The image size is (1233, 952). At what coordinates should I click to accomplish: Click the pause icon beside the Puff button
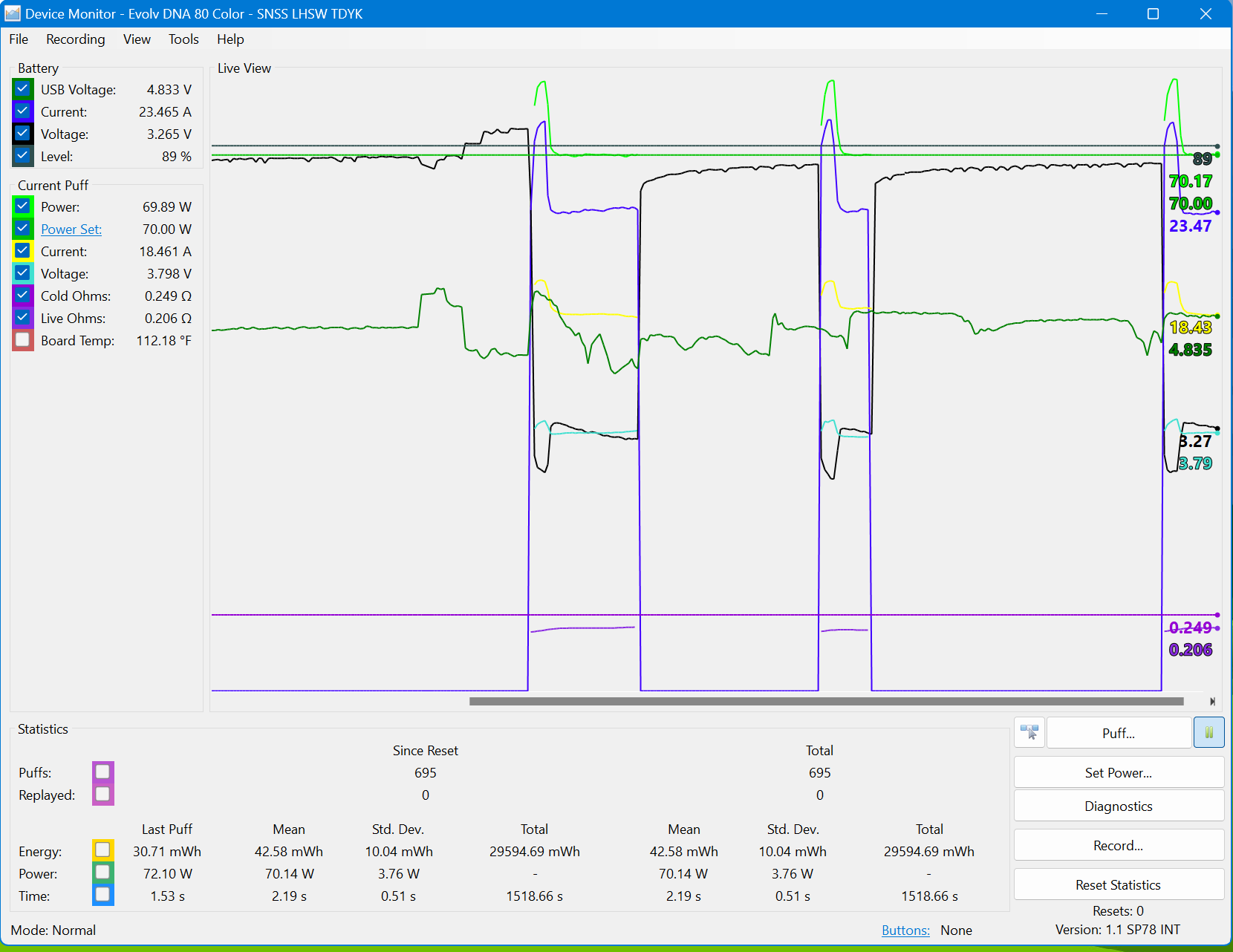coord(1208,733)
